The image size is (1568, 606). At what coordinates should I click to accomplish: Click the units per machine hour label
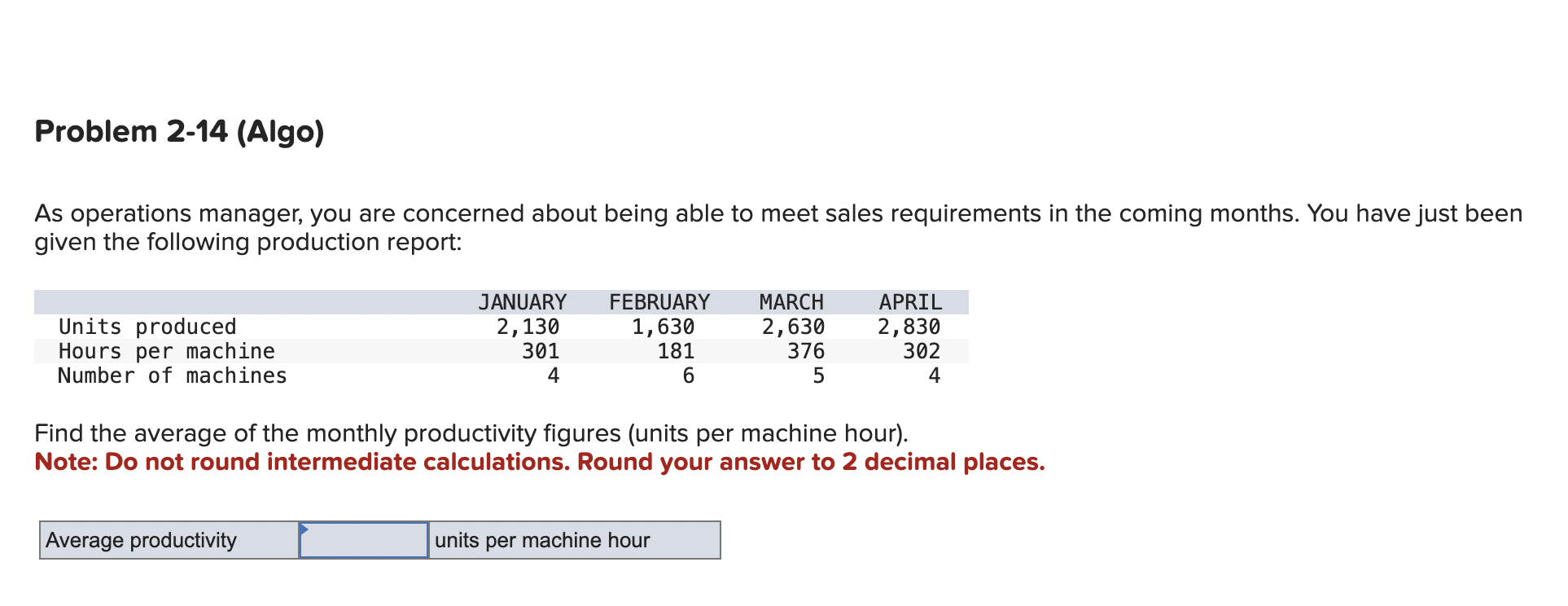click(542, 540)
